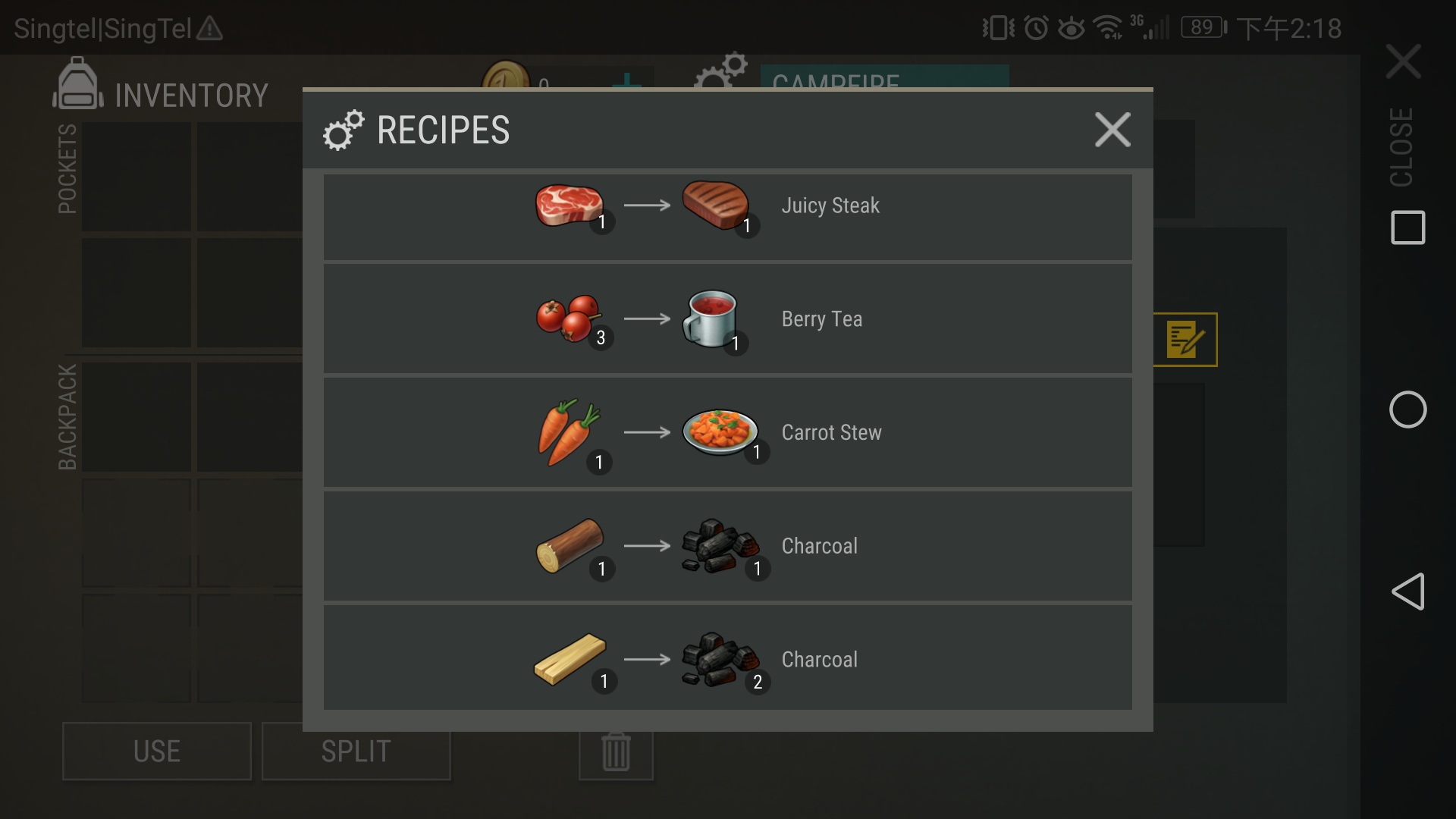Image resolution: width=1456 pixels, height=819 pixels.
Task: Select the Carrot Stew plate icon
Action: 720,431
